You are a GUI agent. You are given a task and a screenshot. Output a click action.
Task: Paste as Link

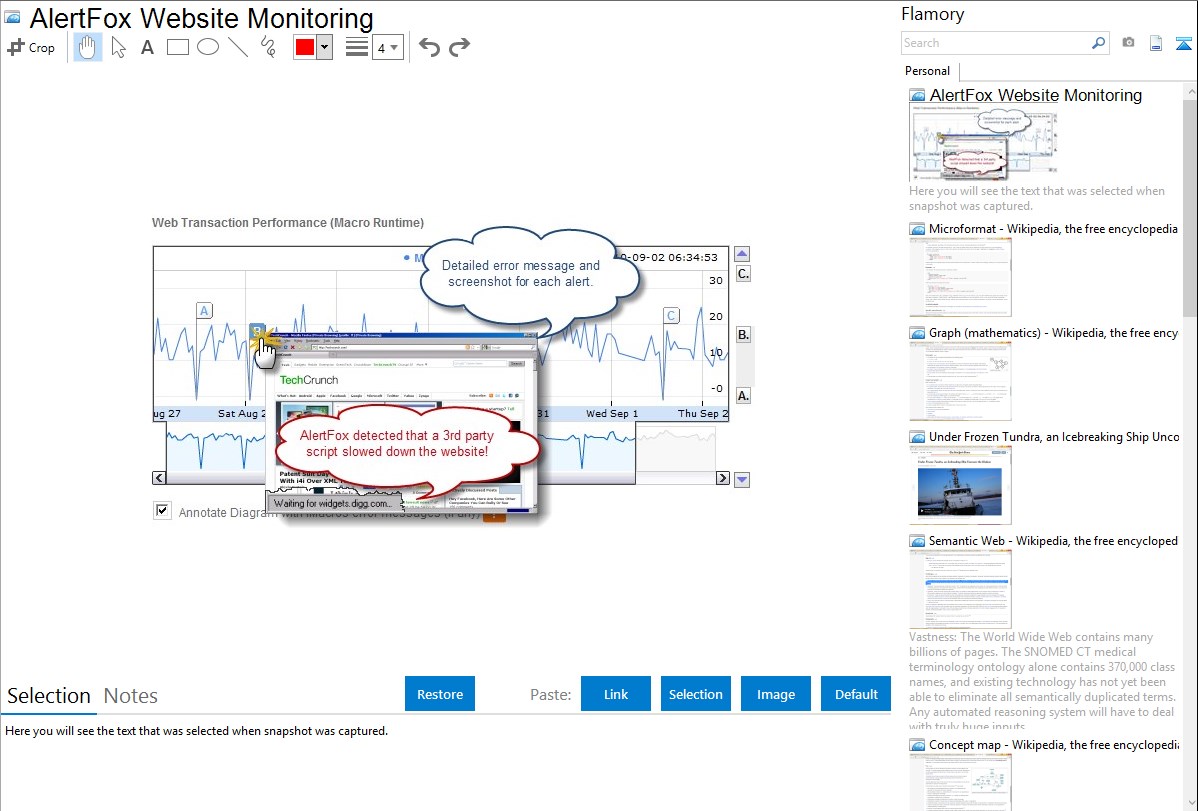click(x=616, y=694)
